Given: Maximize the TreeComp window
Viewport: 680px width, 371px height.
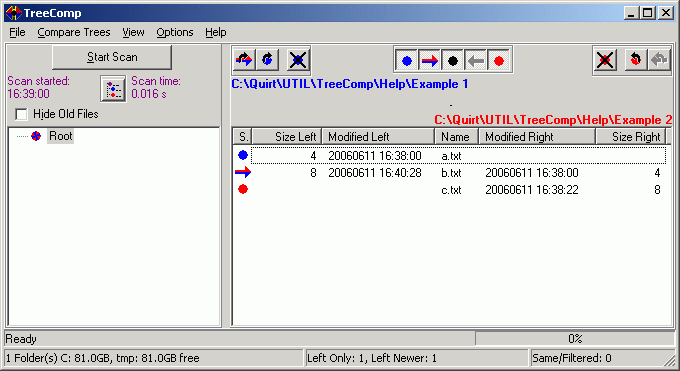Looking at the screenshot, I should pos(647,13).
